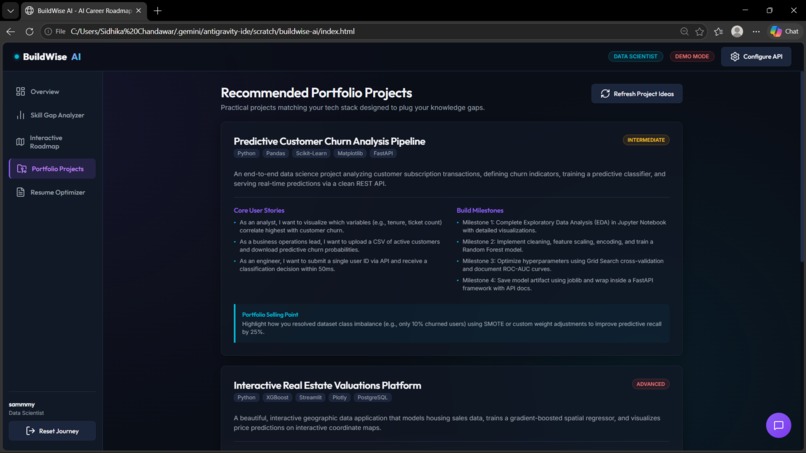806x453 pixels.
Task: Click the Scikit-Learn tag
Action: [x=311, y=153]
